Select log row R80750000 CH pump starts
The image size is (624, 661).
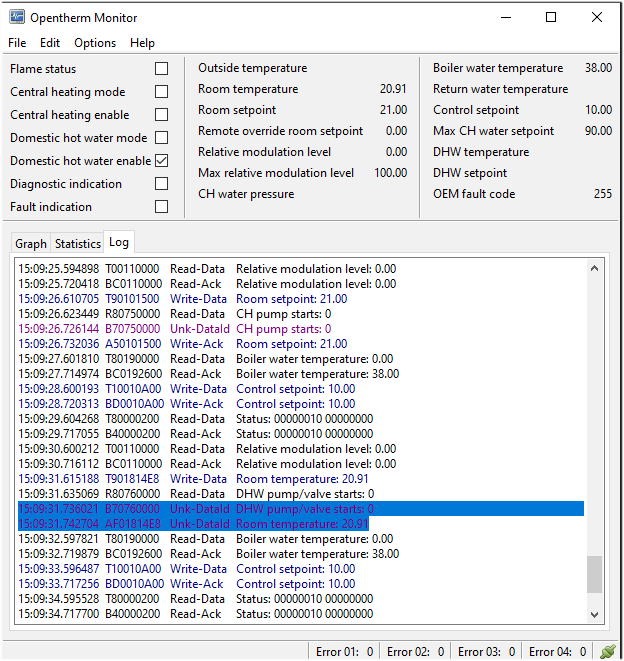(x=301, y=314)
